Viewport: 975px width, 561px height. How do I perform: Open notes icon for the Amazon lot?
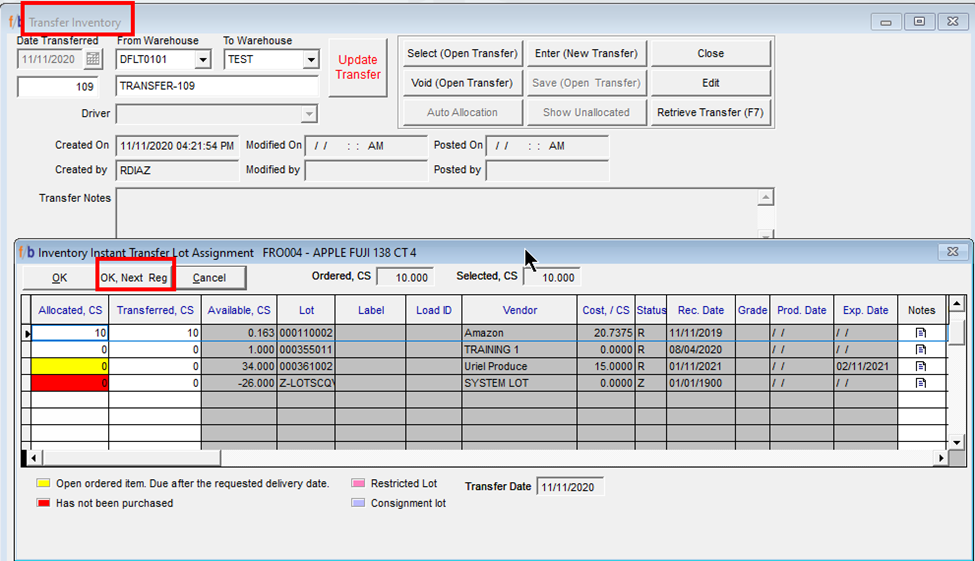tap(921, 332)
